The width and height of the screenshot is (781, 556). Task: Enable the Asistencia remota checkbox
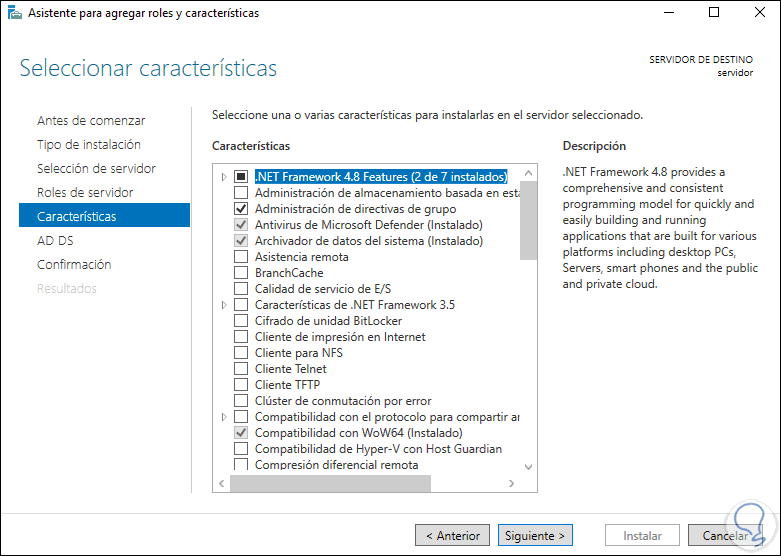[x=240, y=257]
